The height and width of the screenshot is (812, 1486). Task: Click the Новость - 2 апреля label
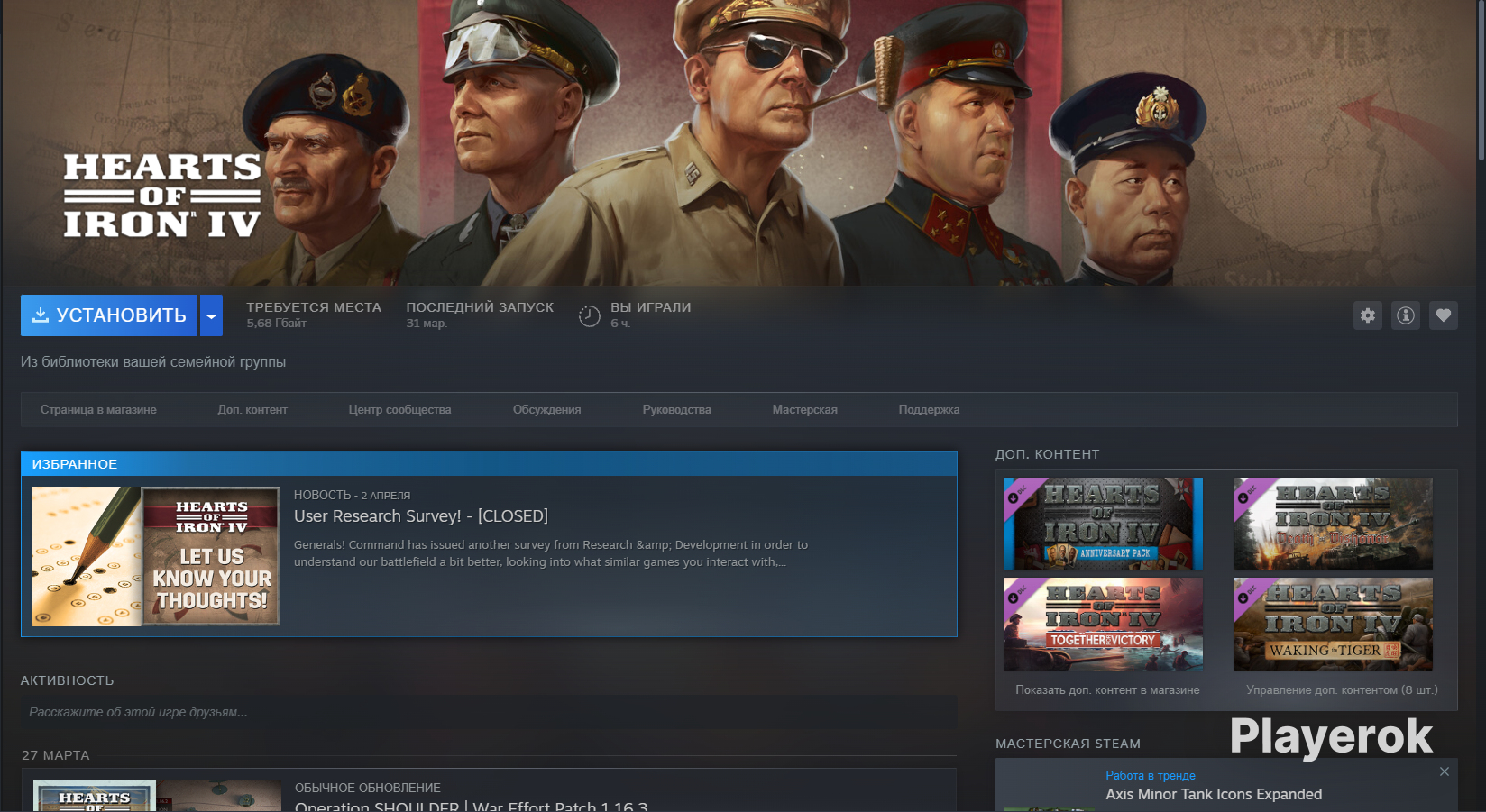click(x=352, y=495)
